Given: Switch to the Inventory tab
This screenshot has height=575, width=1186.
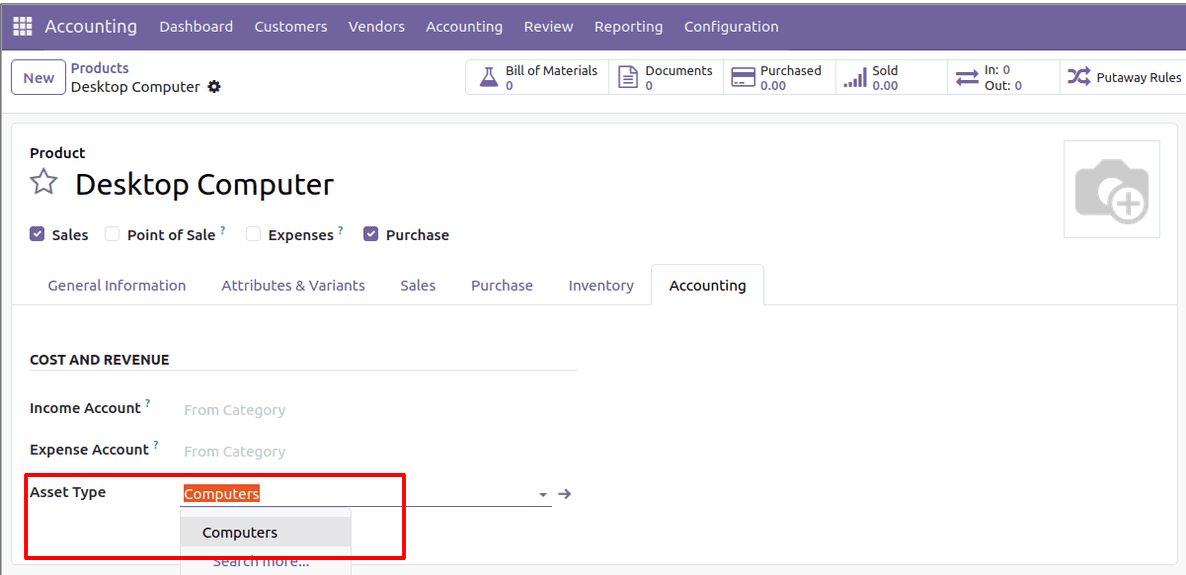Looking at the screenshot, I should point(601,285).
